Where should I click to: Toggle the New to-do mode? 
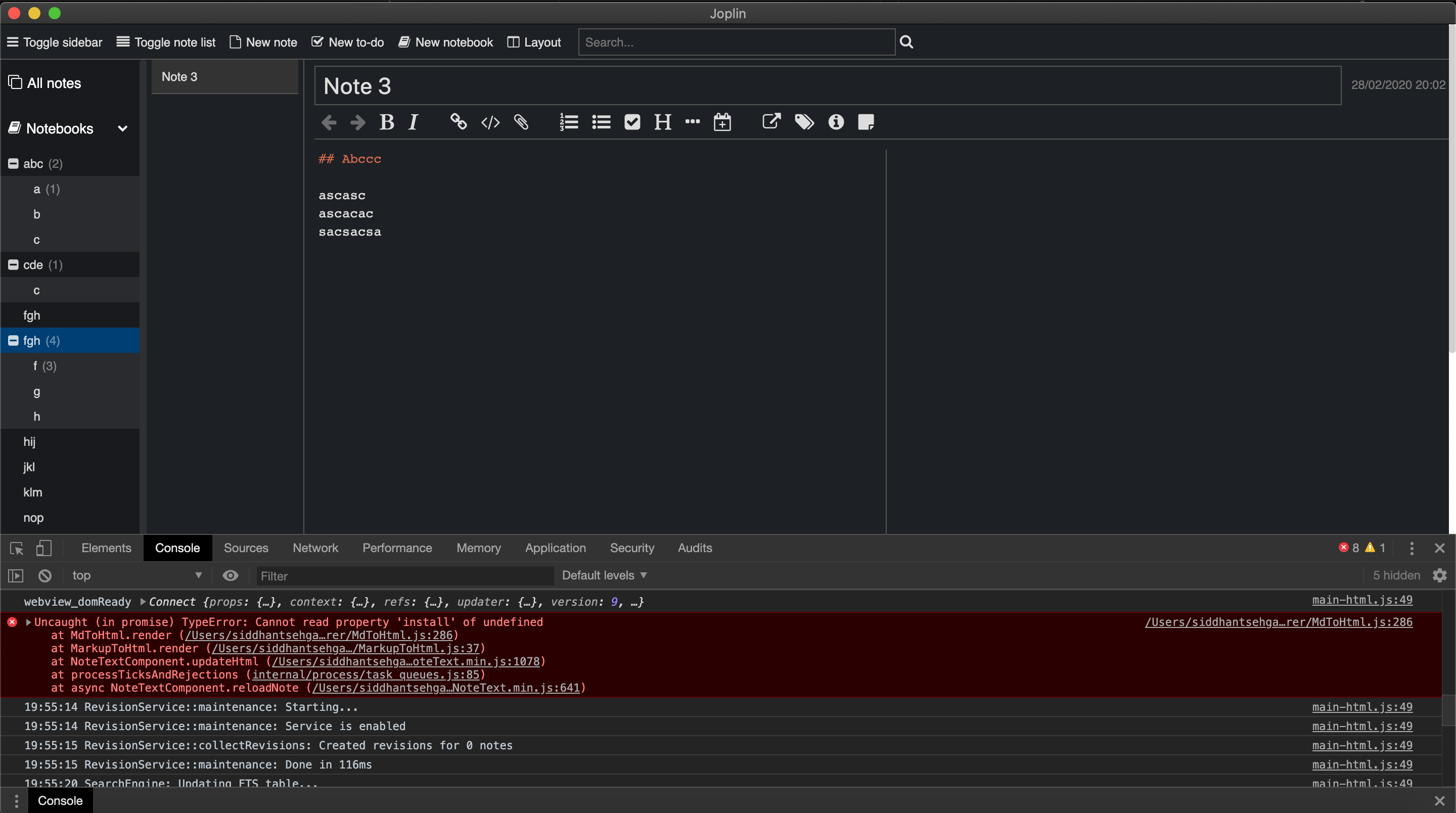click(x=346, y=42)
